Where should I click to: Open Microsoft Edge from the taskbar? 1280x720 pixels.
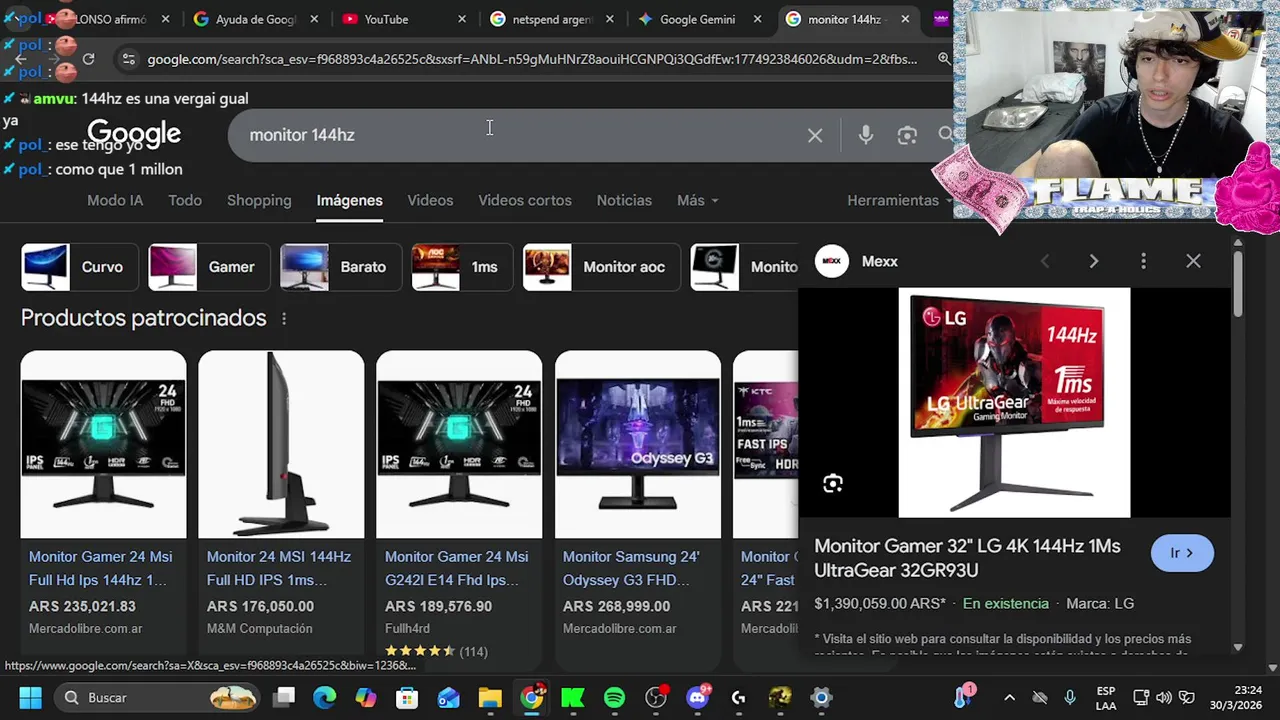tap(324, 697)
